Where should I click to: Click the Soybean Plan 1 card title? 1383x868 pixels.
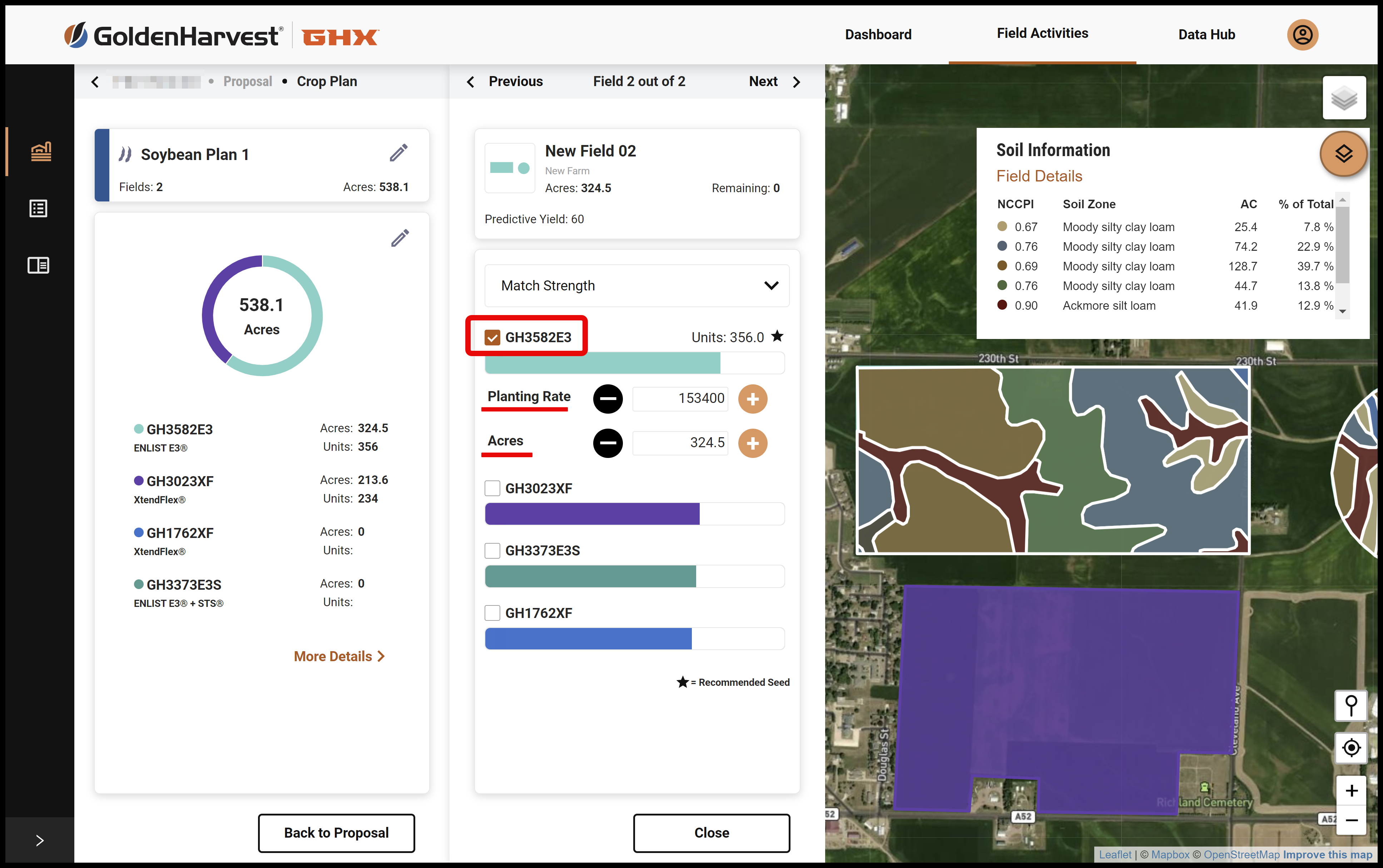[195, 154]
